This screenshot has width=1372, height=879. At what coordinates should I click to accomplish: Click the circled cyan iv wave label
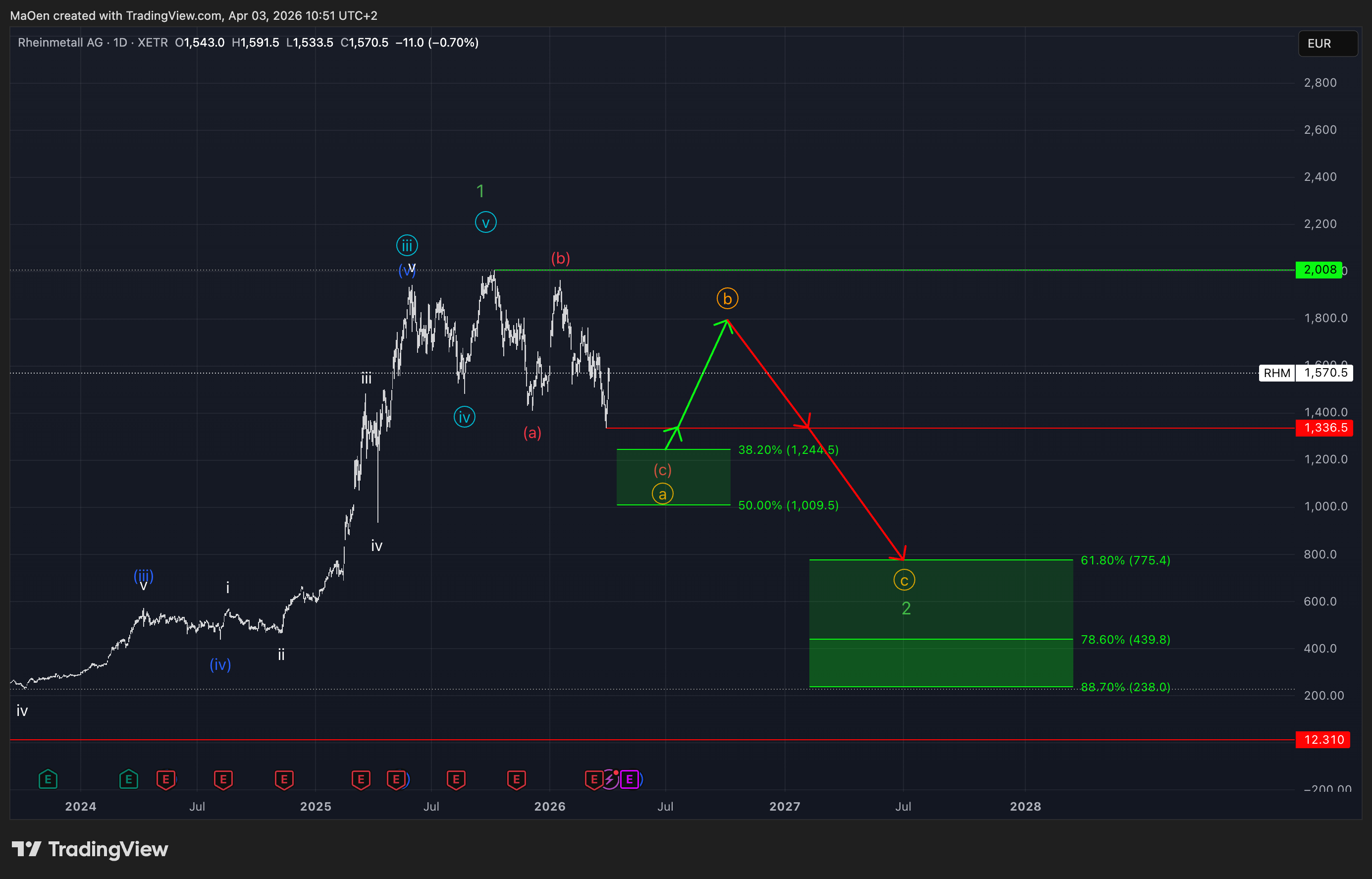coord(465,417)
